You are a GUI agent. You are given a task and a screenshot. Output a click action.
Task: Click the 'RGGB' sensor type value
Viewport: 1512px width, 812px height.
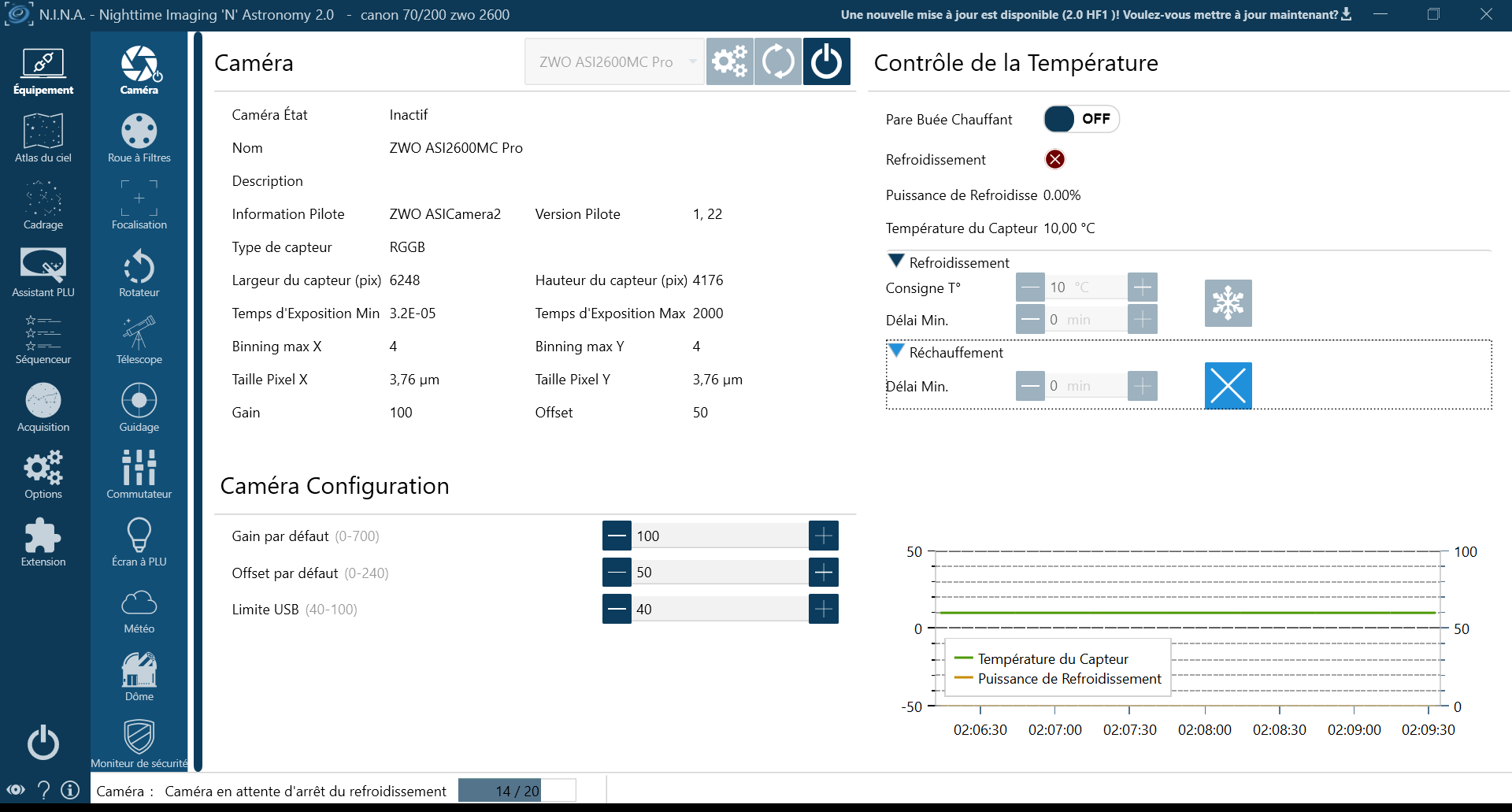point(407,247)
